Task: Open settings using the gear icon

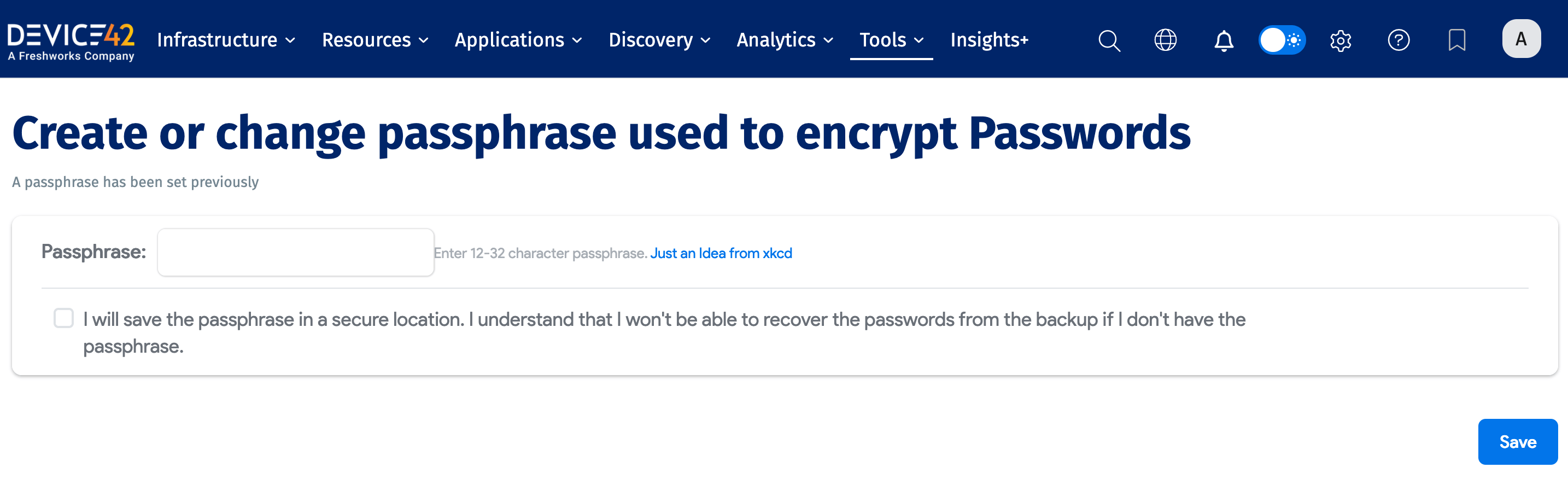Action: pyautogui.click(x=1341, y=40)
